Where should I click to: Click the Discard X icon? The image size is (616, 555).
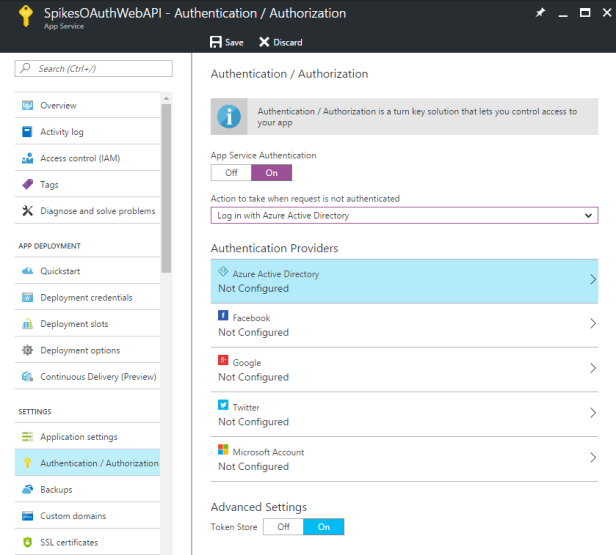(x=264, y=42)
